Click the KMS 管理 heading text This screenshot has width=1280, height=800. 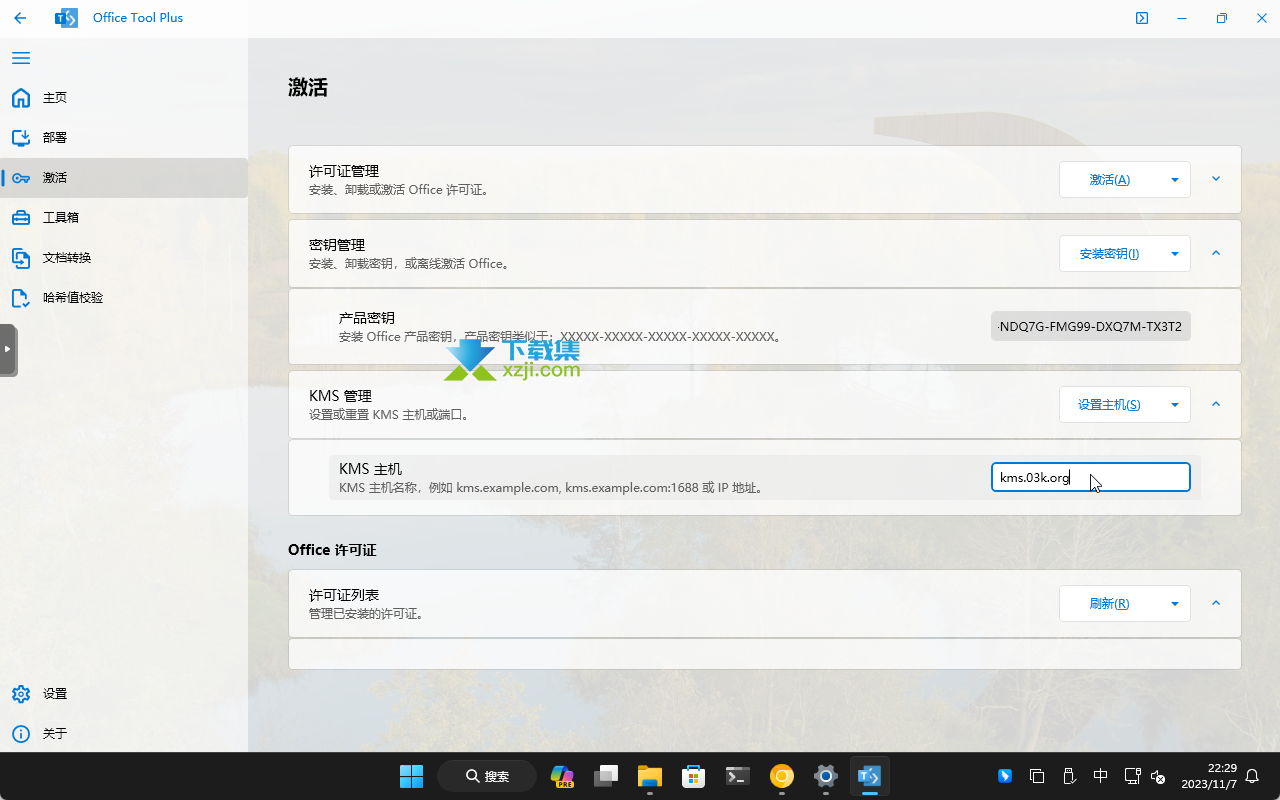(x=341, y=396)
